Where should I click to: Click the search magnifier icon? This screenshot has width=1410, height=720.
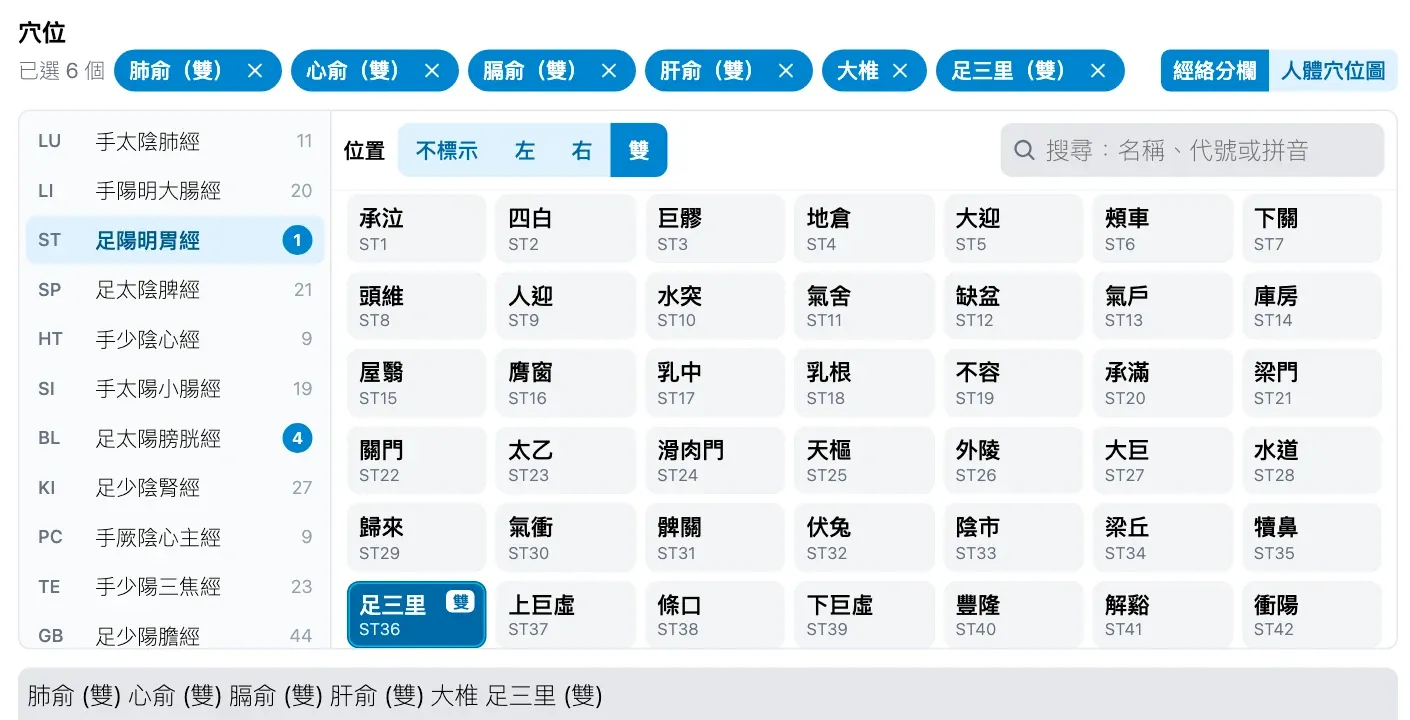click(1024, 150)
